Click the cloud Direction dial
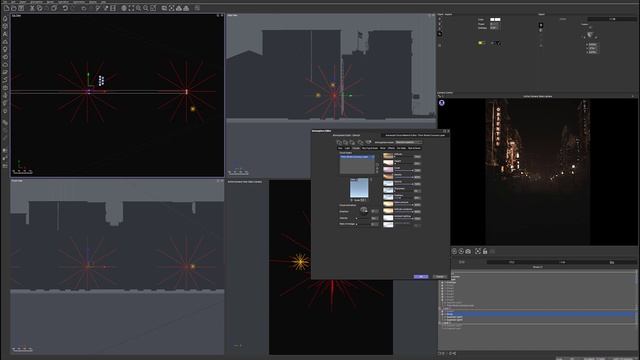 pos(364,211)
